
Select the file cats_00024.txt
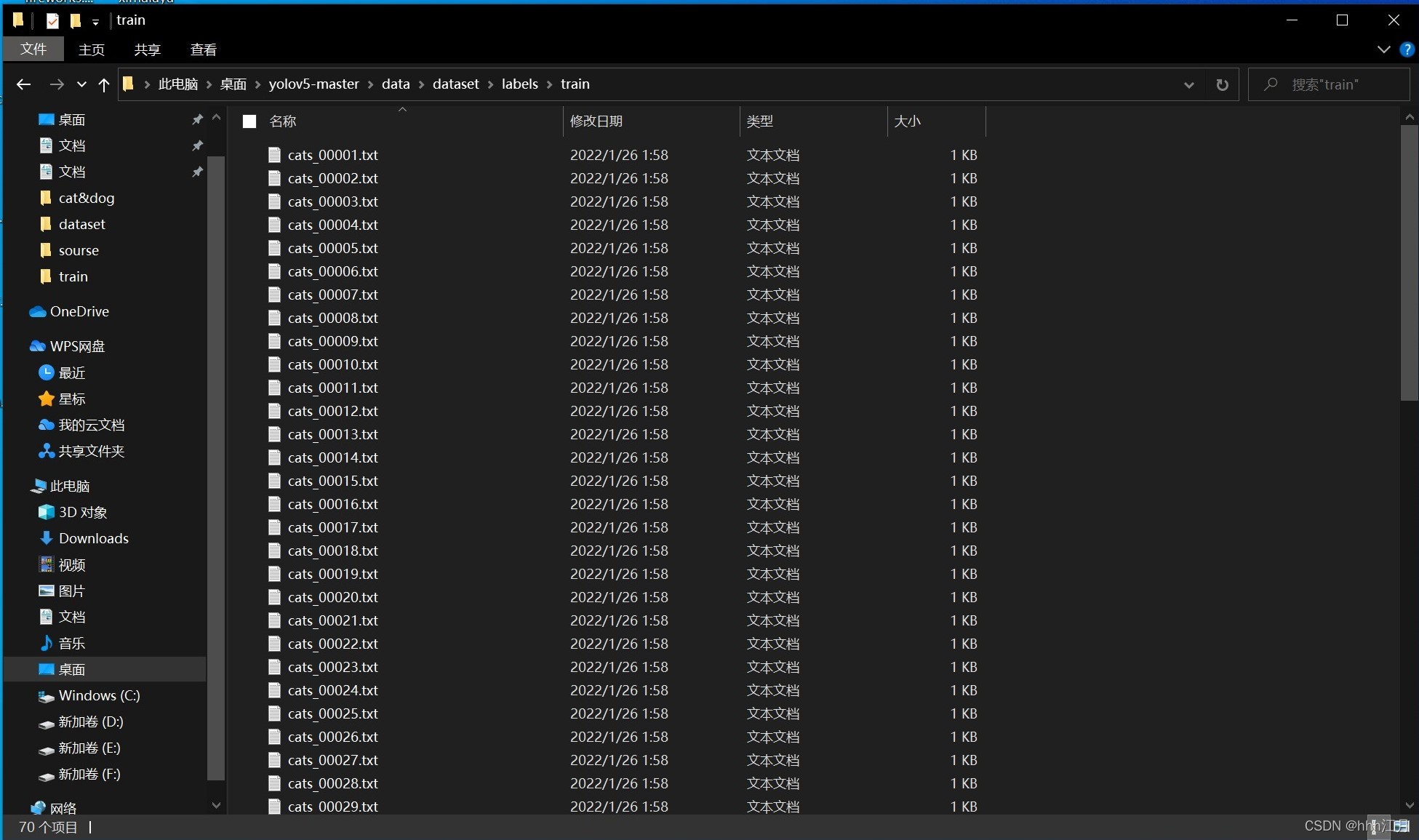332,690
